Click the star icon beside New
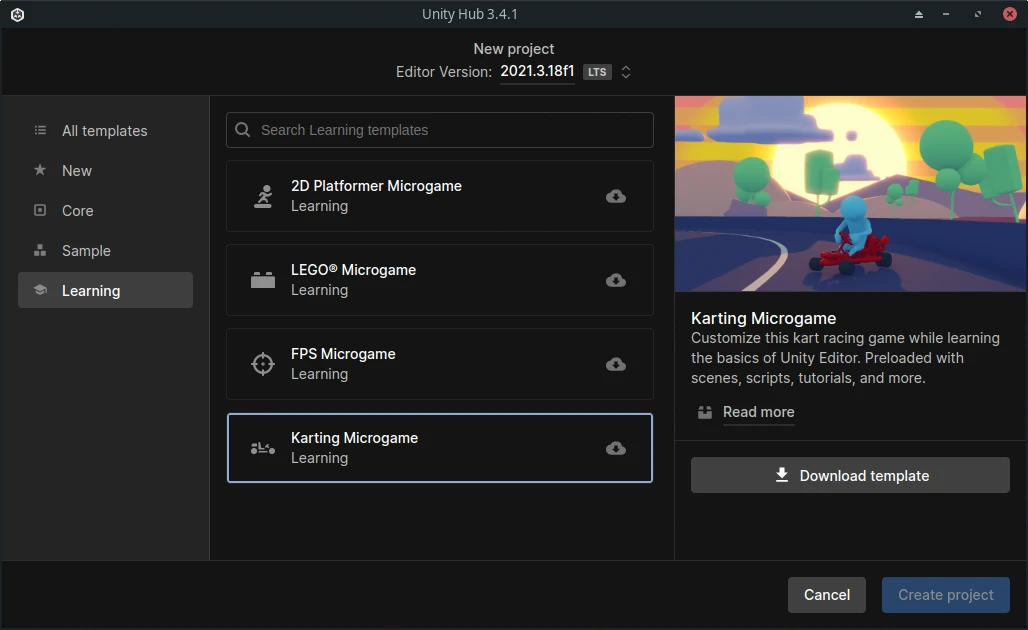The image size is (1028, 630). 40,170
